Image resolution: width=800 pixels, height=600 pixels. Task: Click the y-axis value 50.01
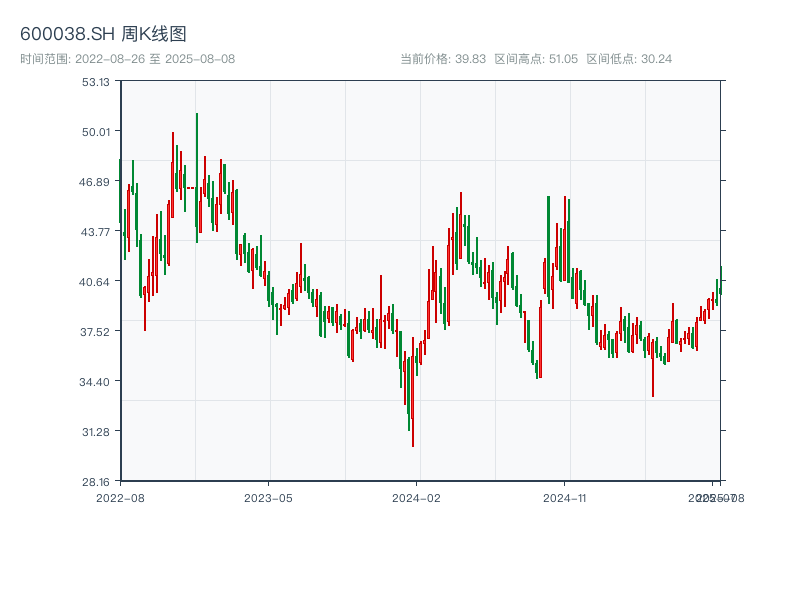click(96, 132)
